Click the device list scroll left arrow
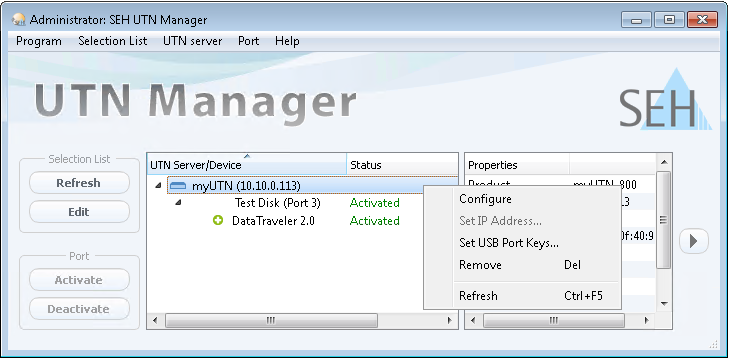The width and height of the screenshot is (730, 360). click(155, 320)
